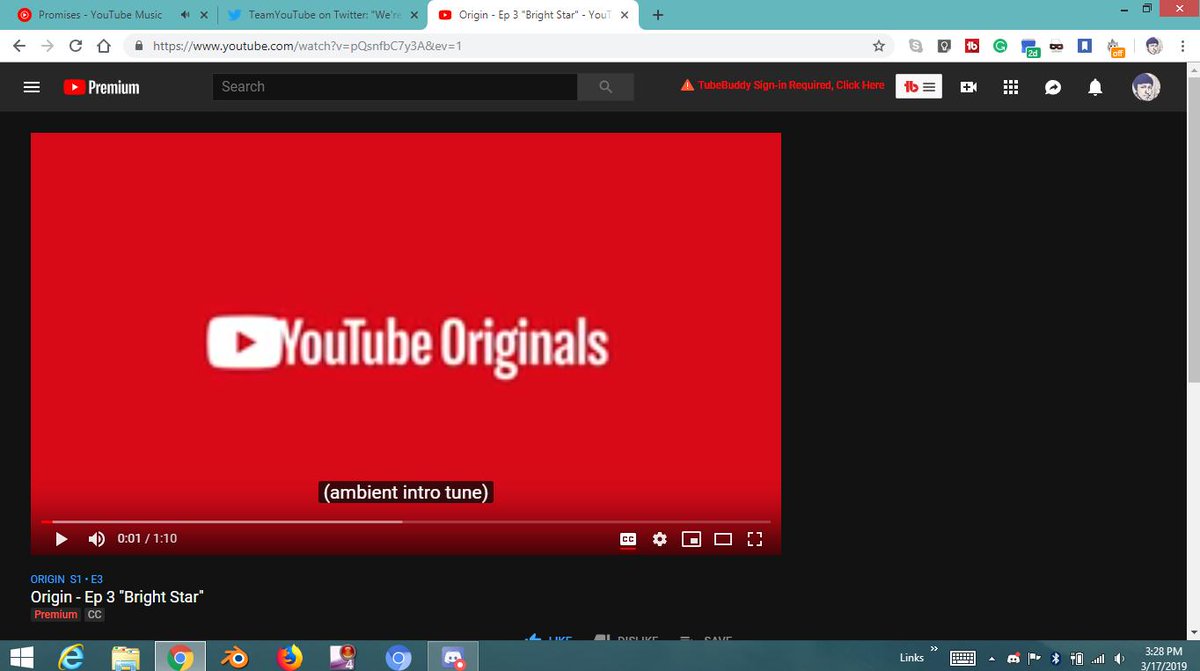1200x671 pixels.
Task: Expand the Links toolbar chevron
Action: 935,651
